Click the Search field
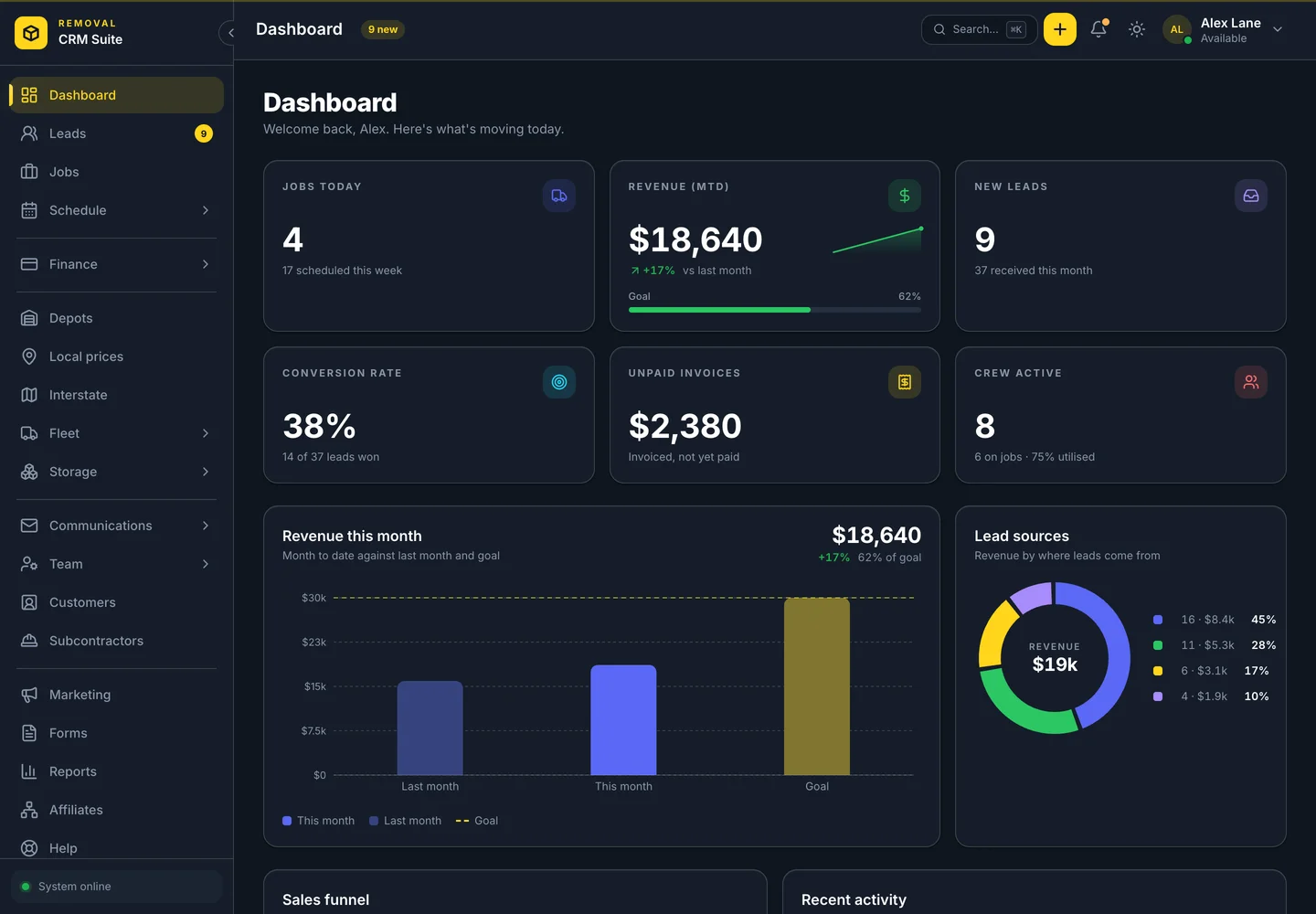Viewport: 1316px width, 914px height. tap(980, 29)
